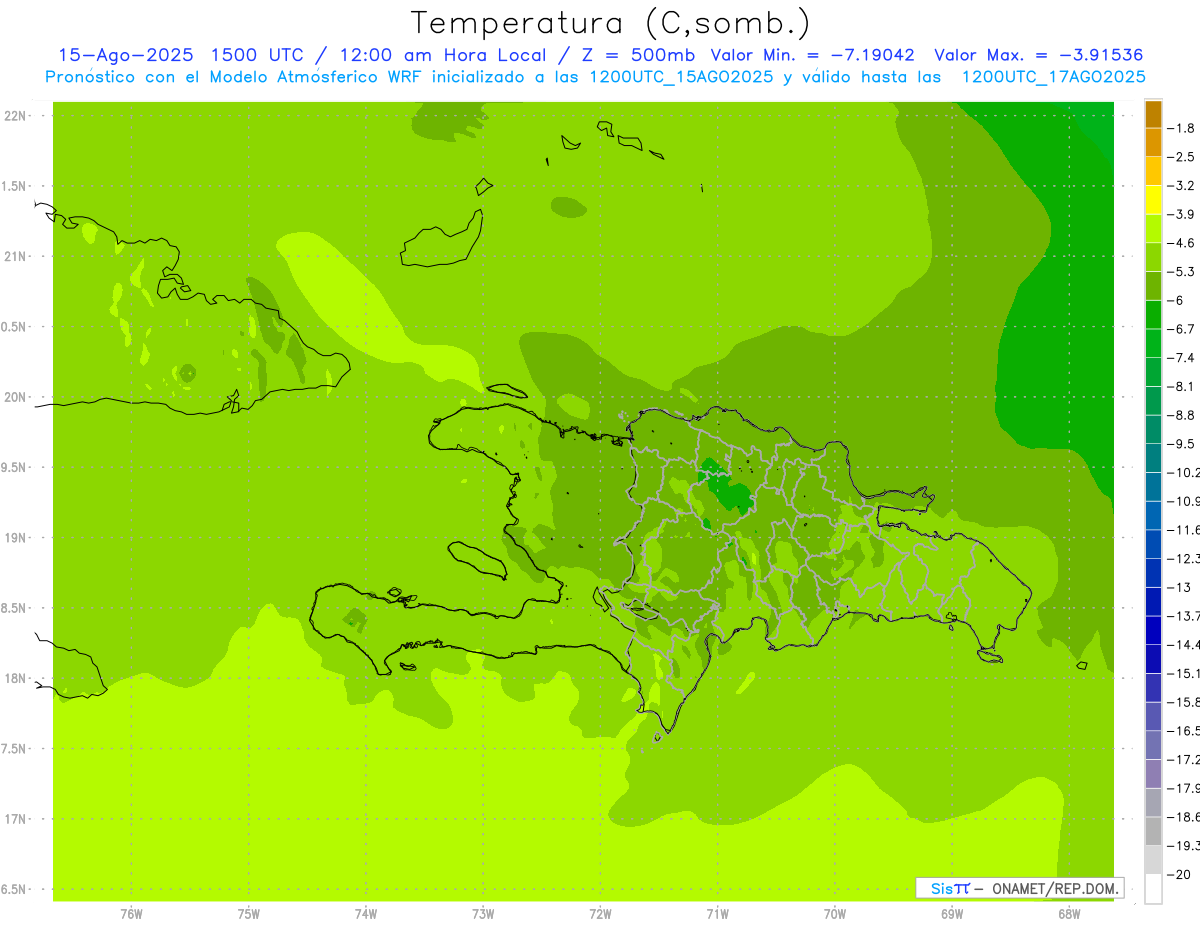1200x927 pixels.
Task: Pick the light gray swatch between -19.3 and -20
Action: (x=1153, y=860)
